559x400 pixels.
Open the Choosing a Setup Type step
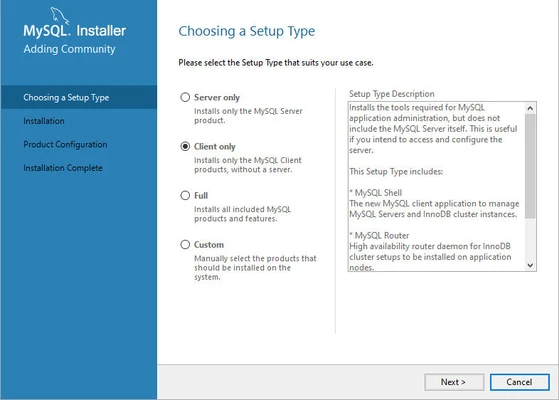pos(79,97)
